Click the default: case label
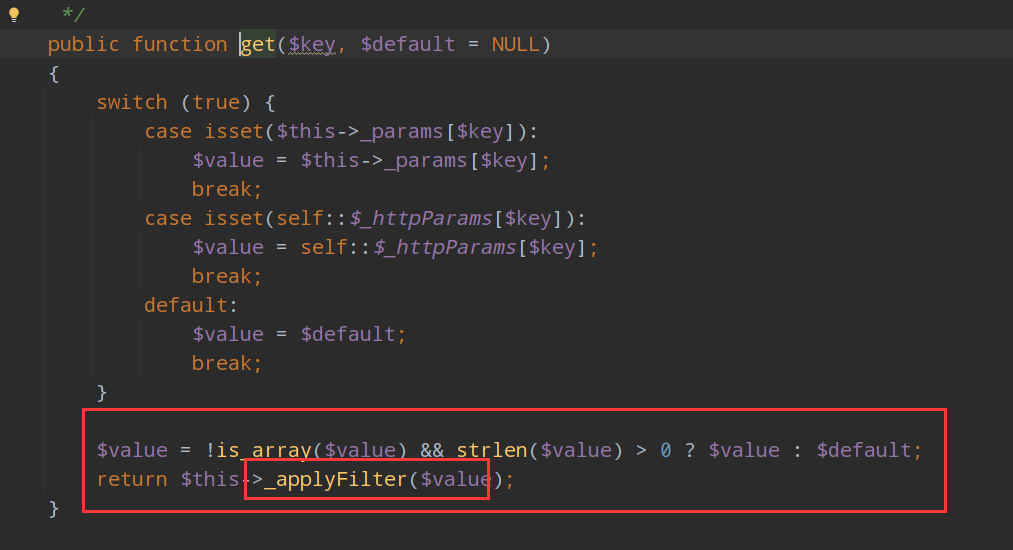The height and width of the screenshot is (550, 1013). click(191, 305)
